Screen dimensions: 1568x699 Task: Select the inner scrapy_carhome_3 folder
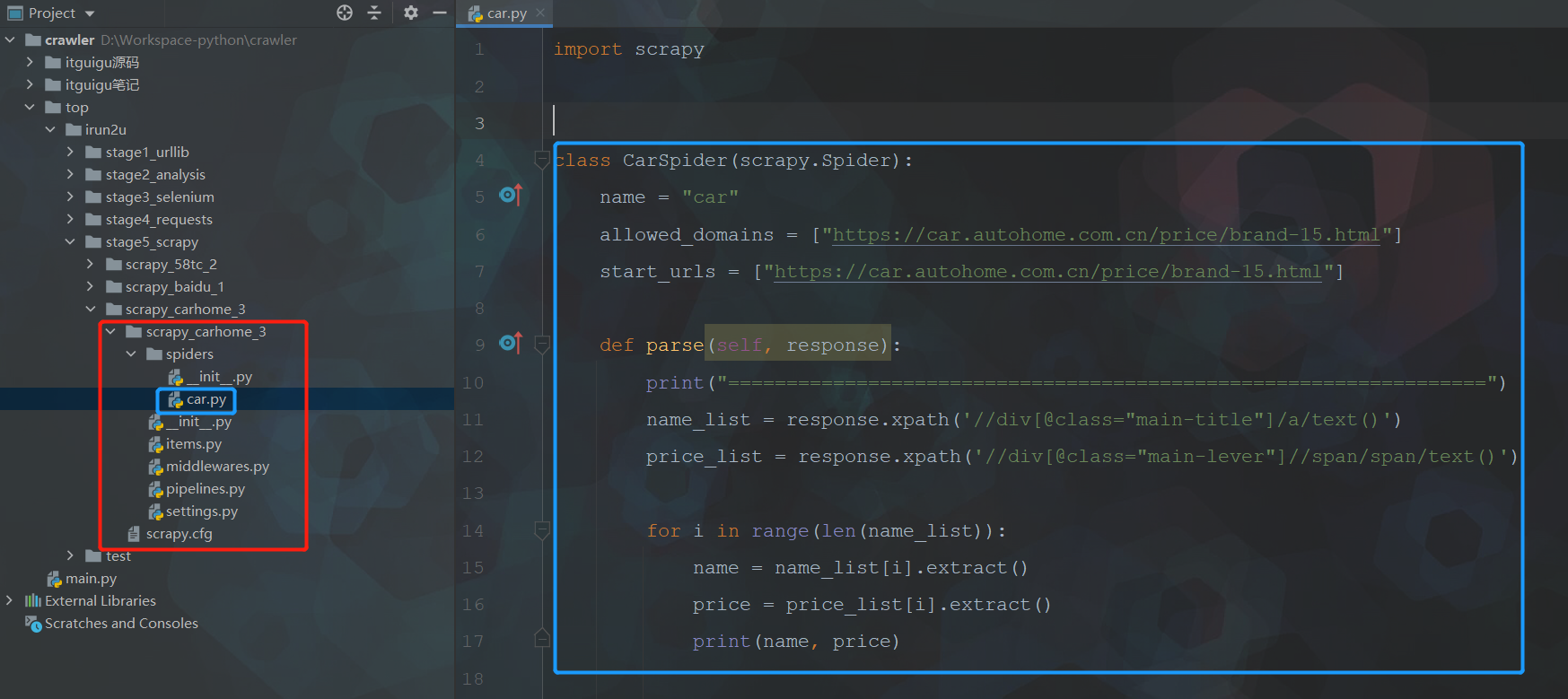(x=206, y=332)
